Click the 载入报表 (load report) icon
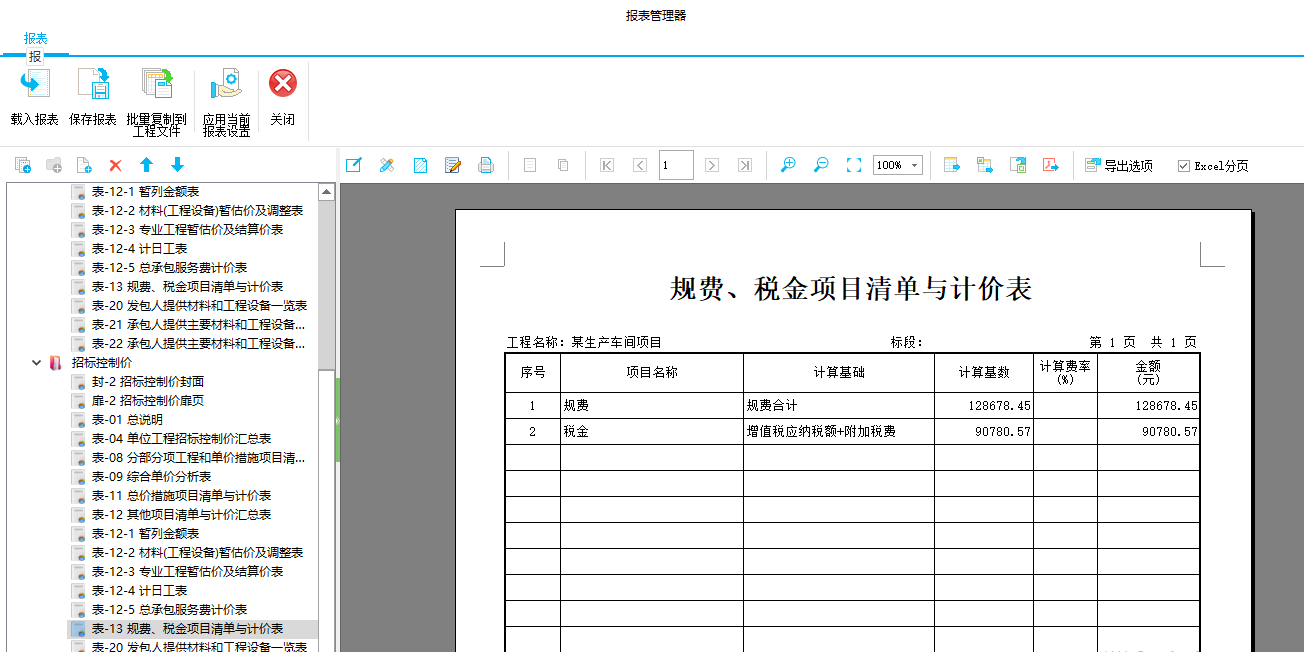Screen dimensions: 1304x652 point(35,84)
